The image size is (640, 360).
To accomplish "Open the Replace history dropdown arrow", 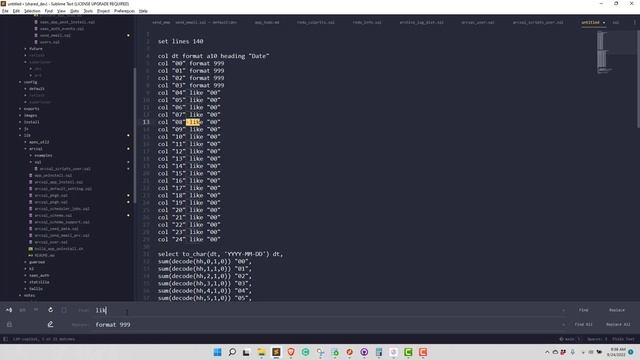I will point(564,324).
